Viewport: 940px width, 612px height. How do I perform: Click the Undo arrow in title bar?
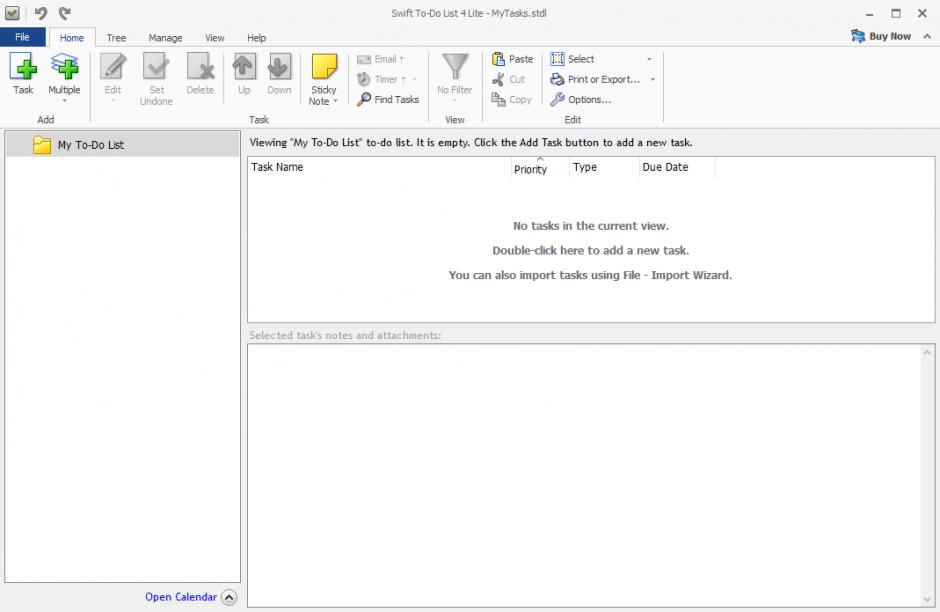click(x=41, y=13)
